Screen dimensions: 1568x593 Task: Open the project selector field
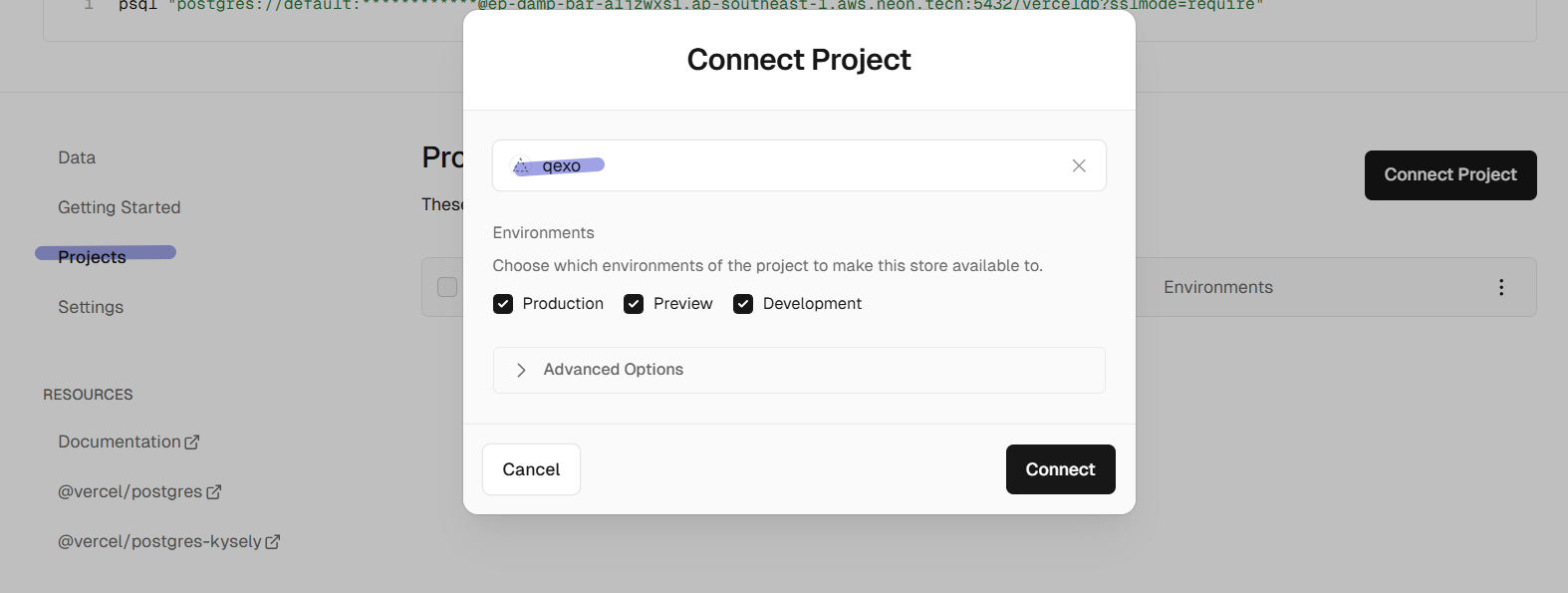(797, 165)
